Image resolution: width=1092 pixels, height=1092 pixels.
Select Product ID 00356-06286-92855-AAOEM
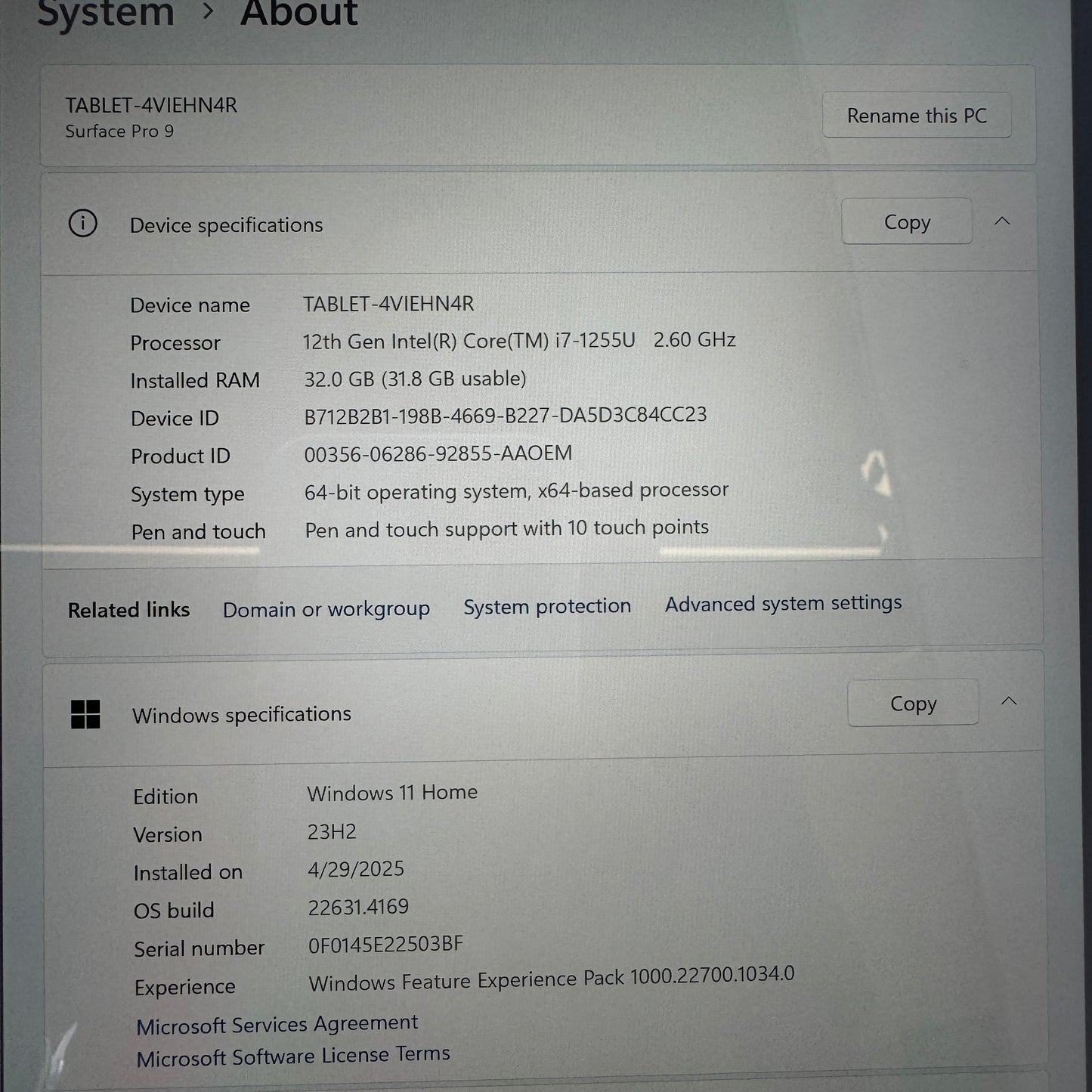click(x=438, y=453)
